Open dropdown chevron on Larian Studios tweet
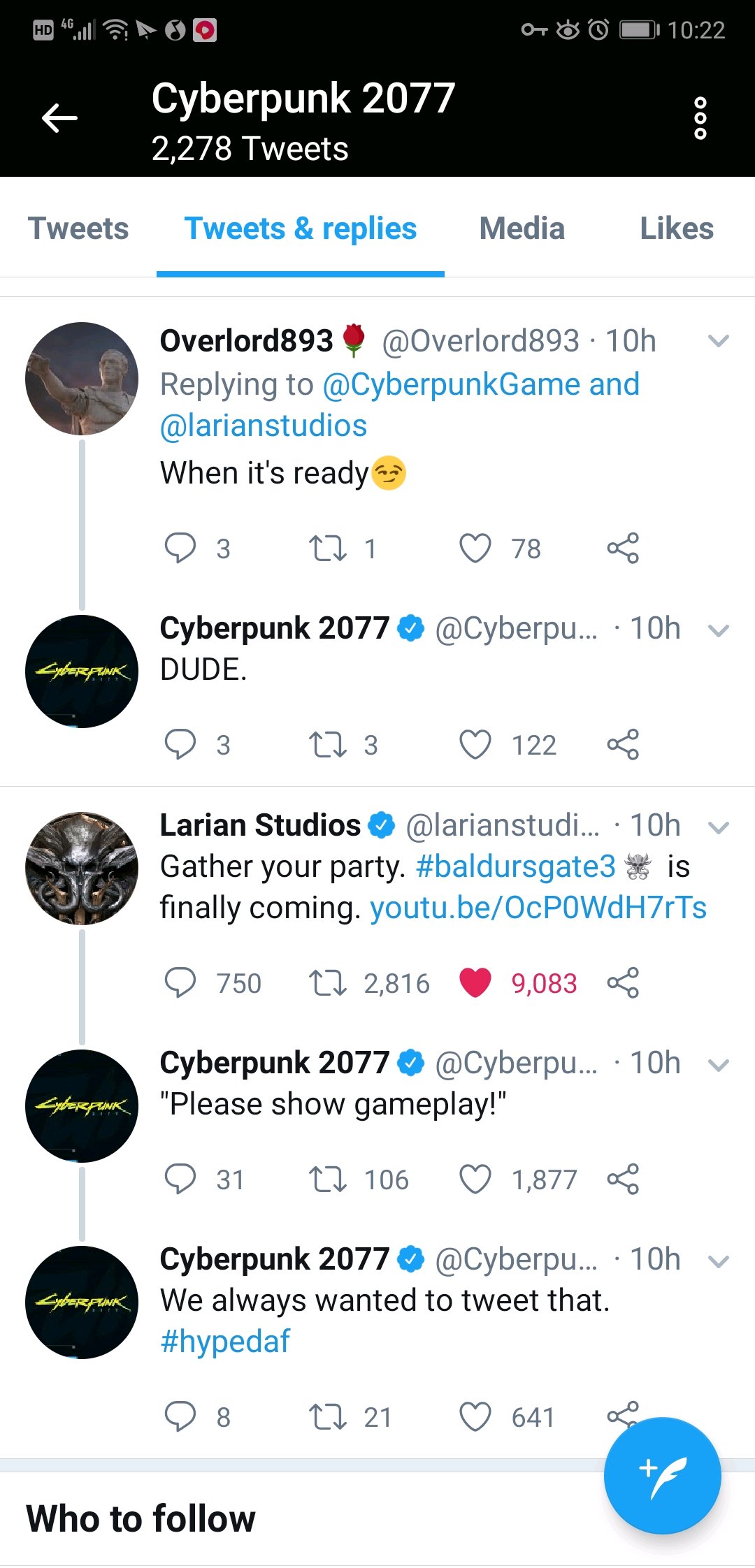 pos(718,827)
